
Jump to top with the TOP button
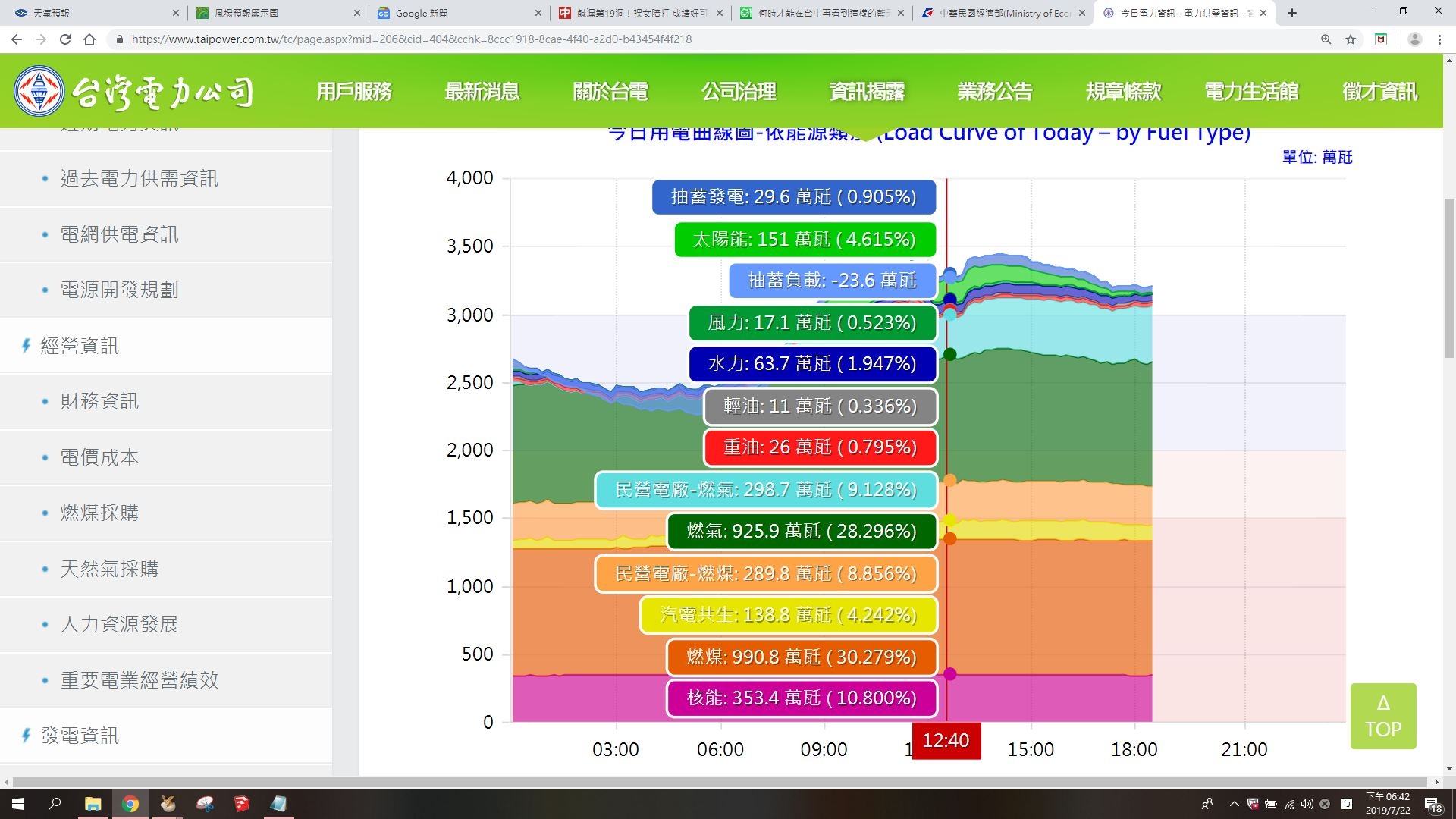(1383, 716)
